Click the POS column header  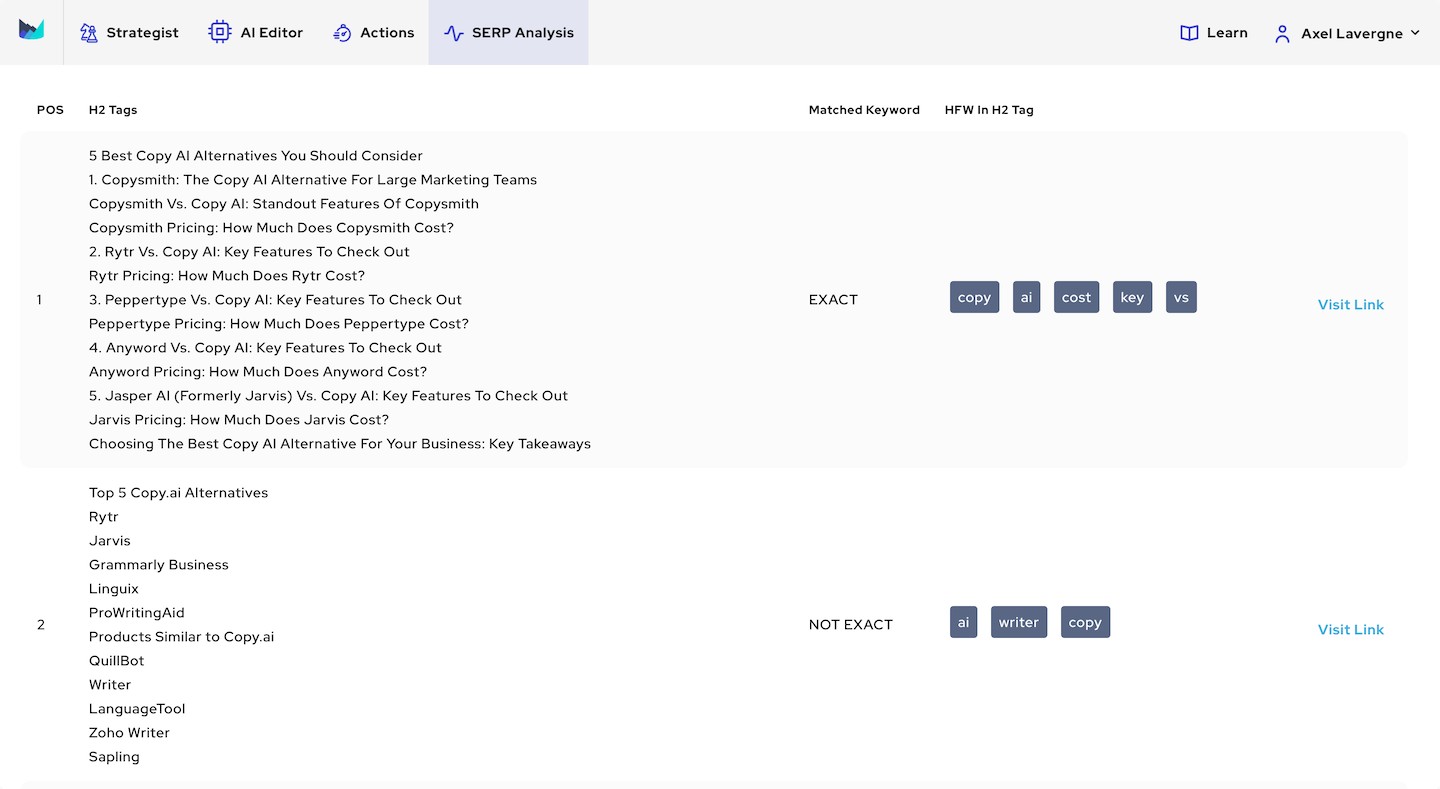[x=50, y=110]
